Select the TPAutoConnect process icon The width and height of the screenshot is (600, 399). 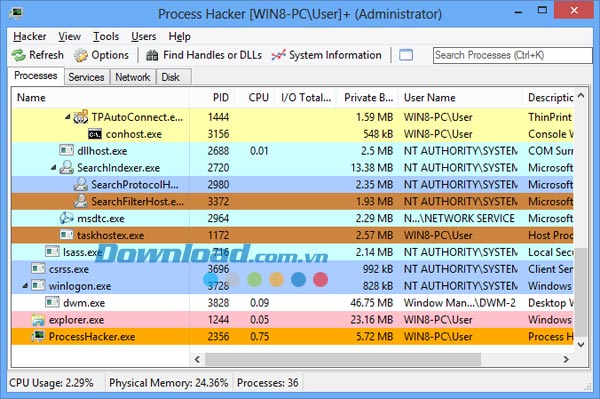point(81,117)
